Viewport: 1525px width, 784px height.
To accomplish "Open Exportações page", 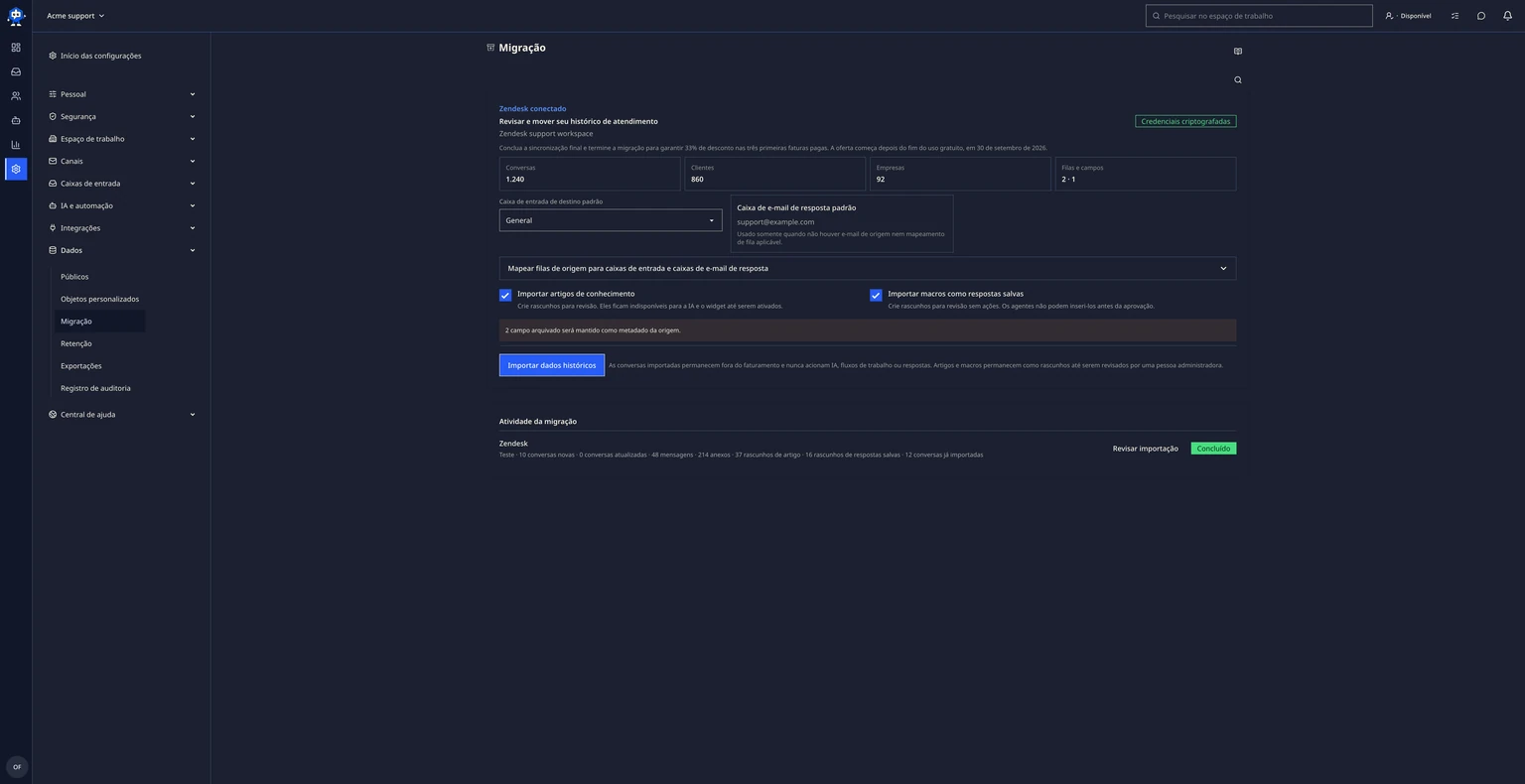I will 81,366.
